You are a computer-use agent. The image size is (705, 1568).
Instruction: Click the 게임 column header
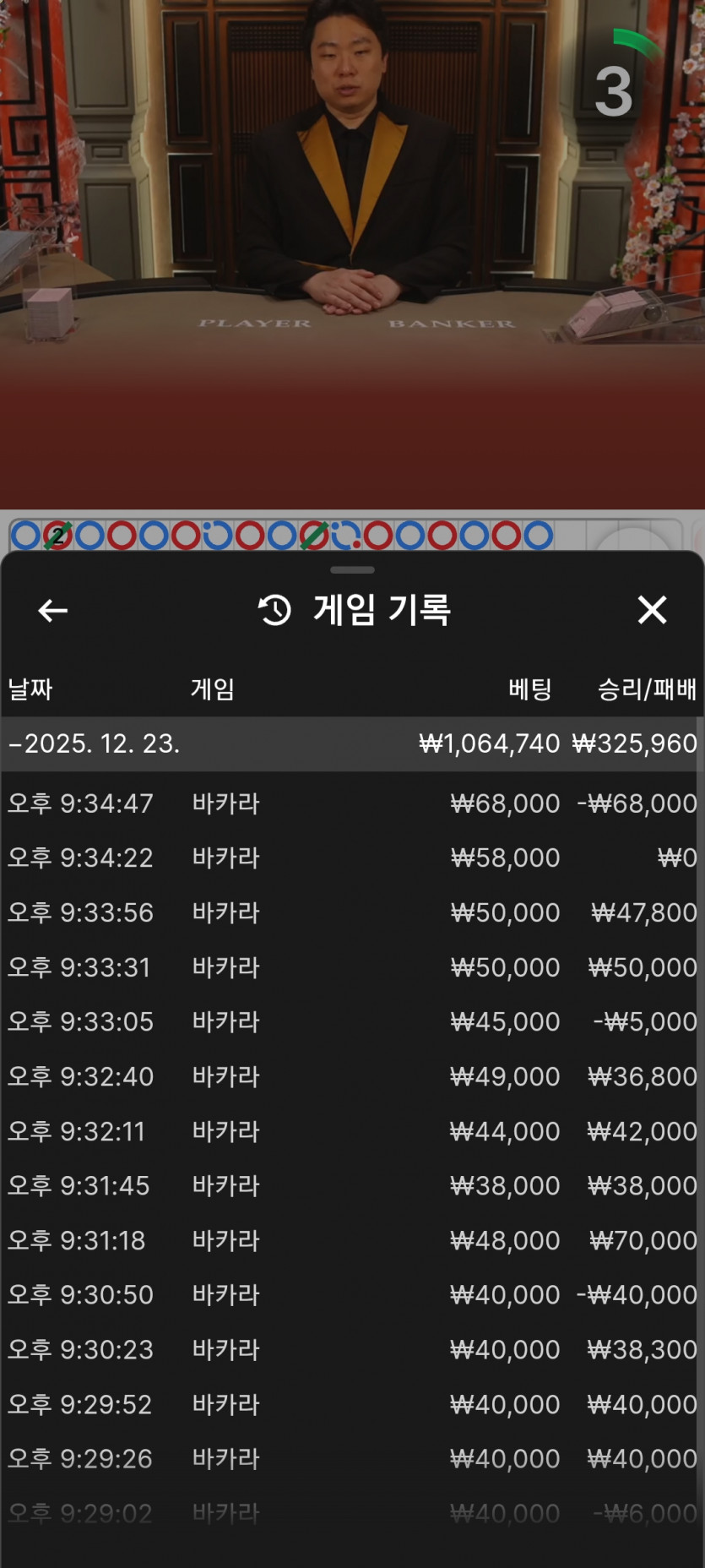coord(212,689)
